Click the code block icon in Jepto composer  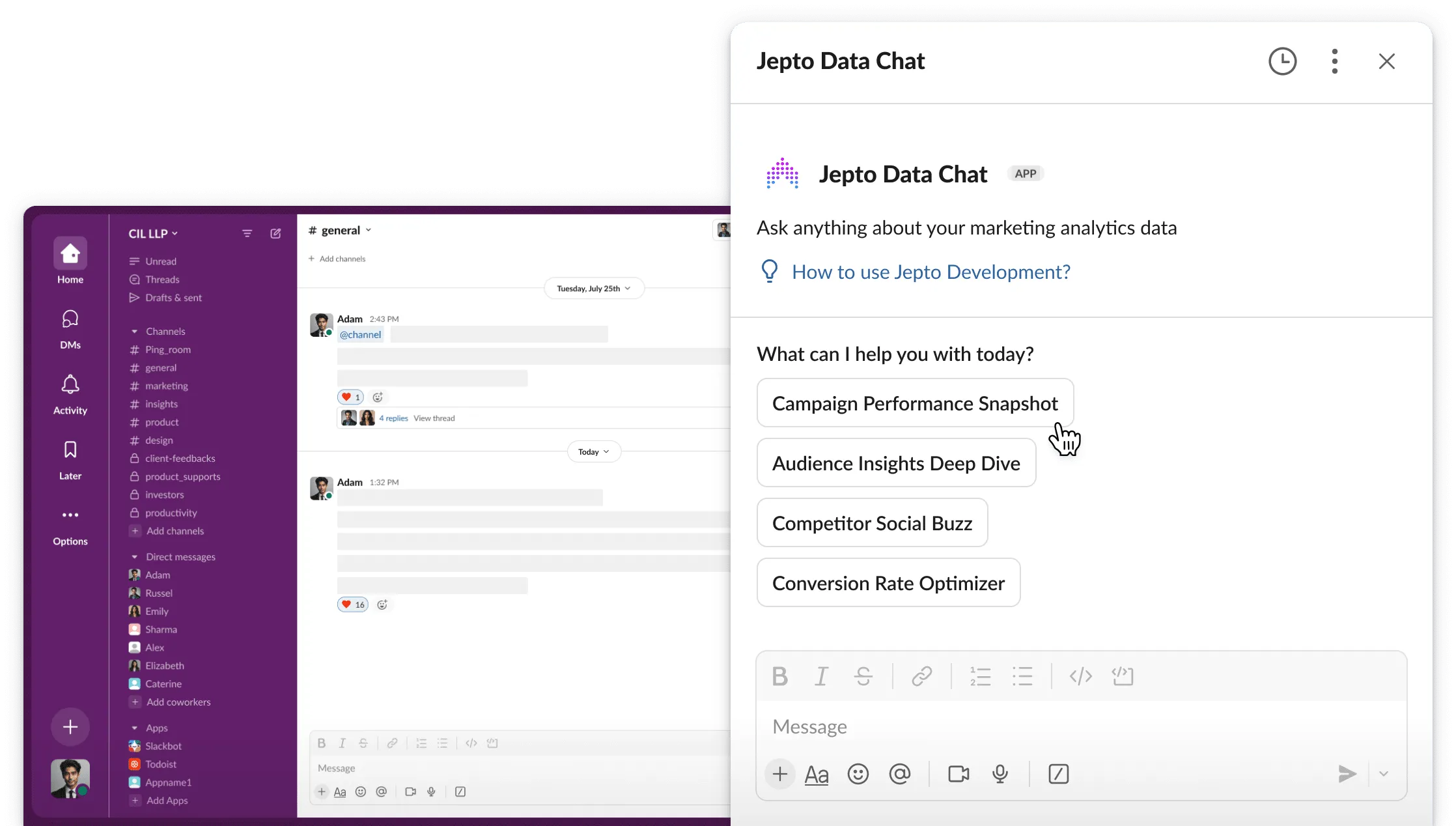click(1123, 676)
